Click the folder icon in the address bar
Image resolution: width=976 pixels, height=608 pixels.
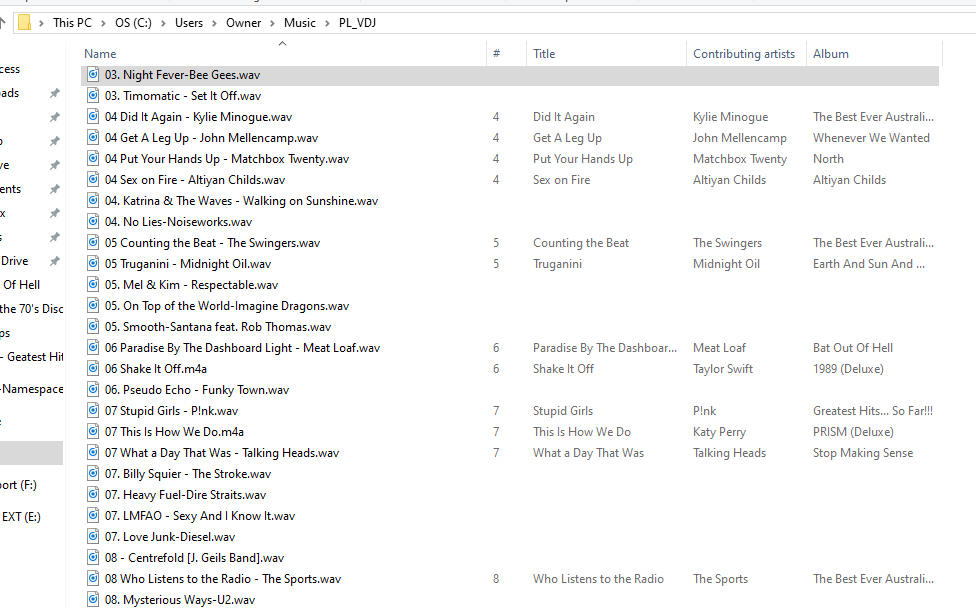pos(24,23)
